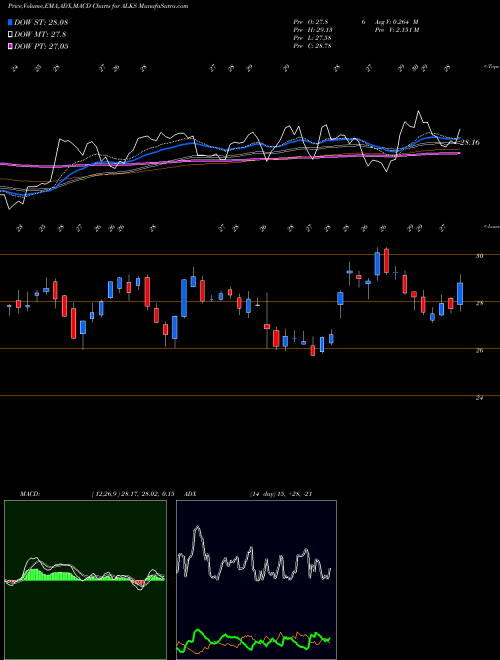Click the 'Pre C: 28.78' value
Screen dimensions: 500x660
point(312,46)
